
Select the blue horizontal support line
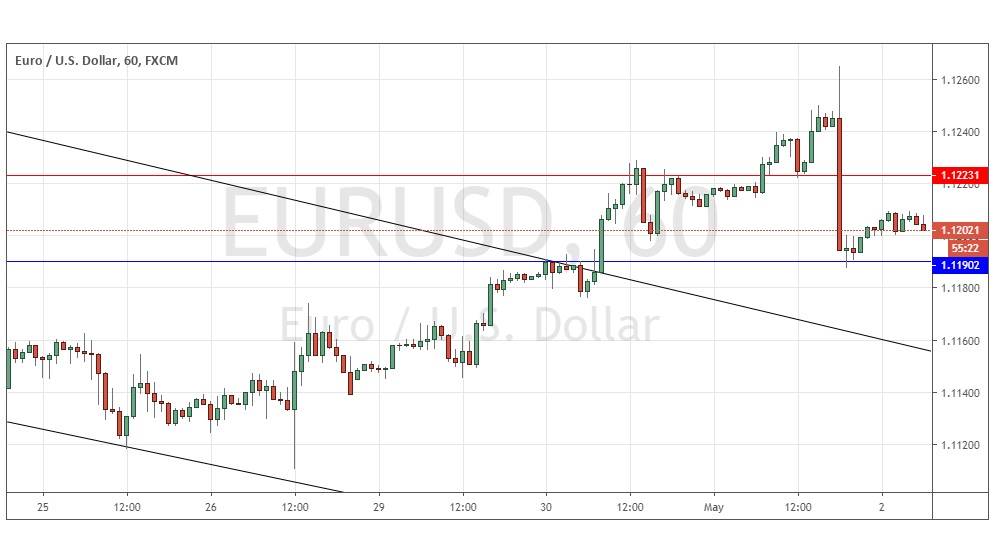click(300, 261)
